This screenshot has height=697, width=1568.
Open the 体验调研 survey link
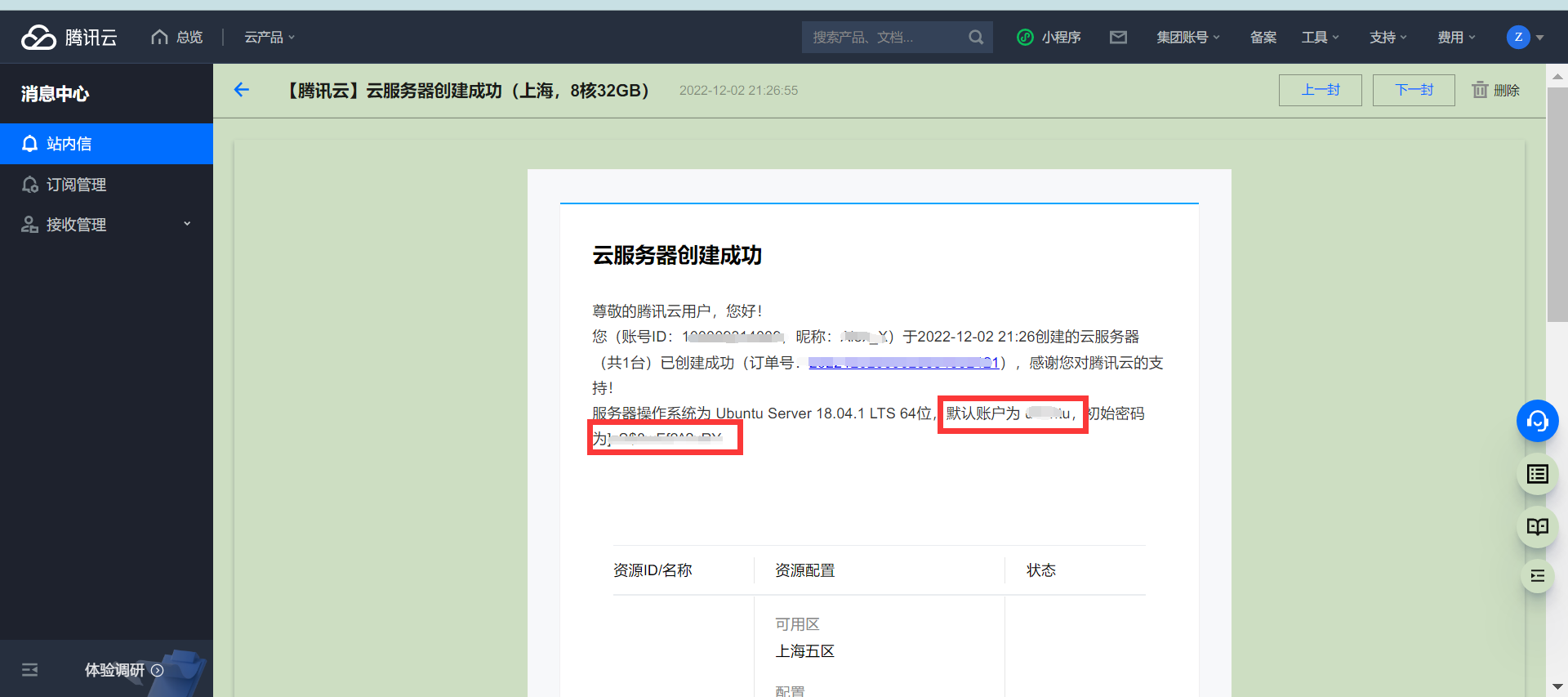point(123,670)
